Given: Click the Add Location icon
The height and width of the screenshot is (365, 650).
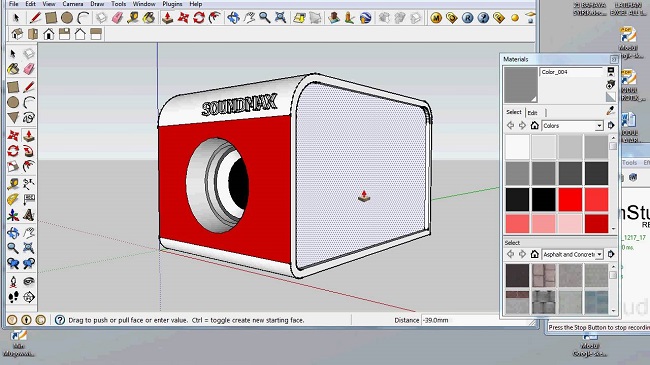Looking at the screenshot, I should point(299,18).
